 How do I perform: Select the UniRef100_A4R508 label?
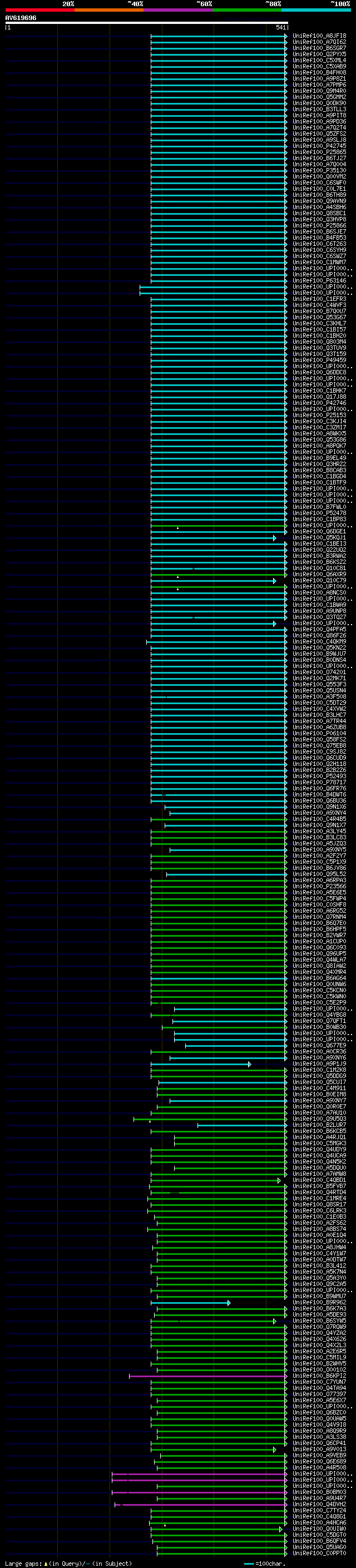319,1467
